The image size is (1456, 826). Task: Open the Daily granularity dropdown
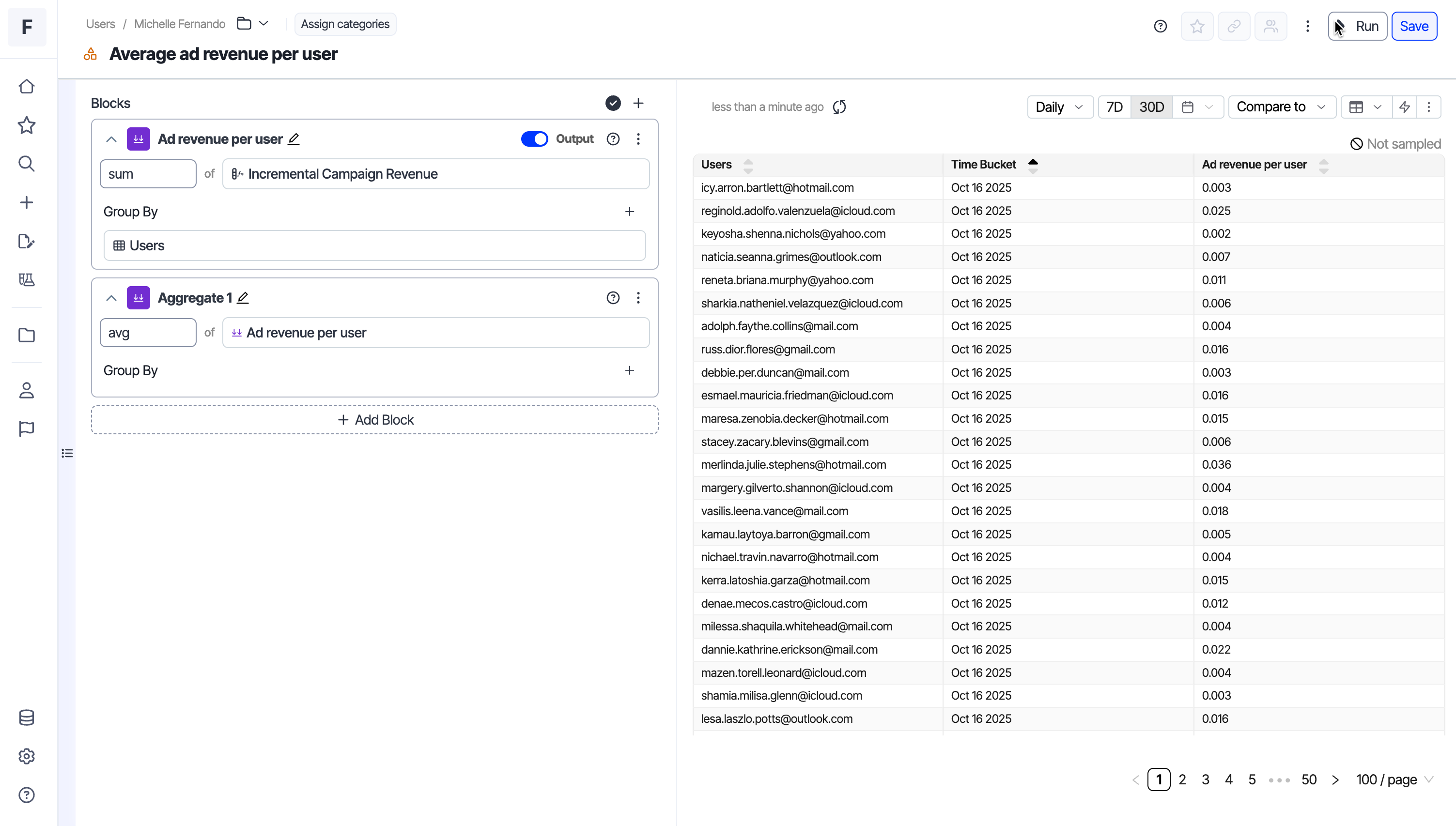pyautogui.click(x=1059, y=107)
